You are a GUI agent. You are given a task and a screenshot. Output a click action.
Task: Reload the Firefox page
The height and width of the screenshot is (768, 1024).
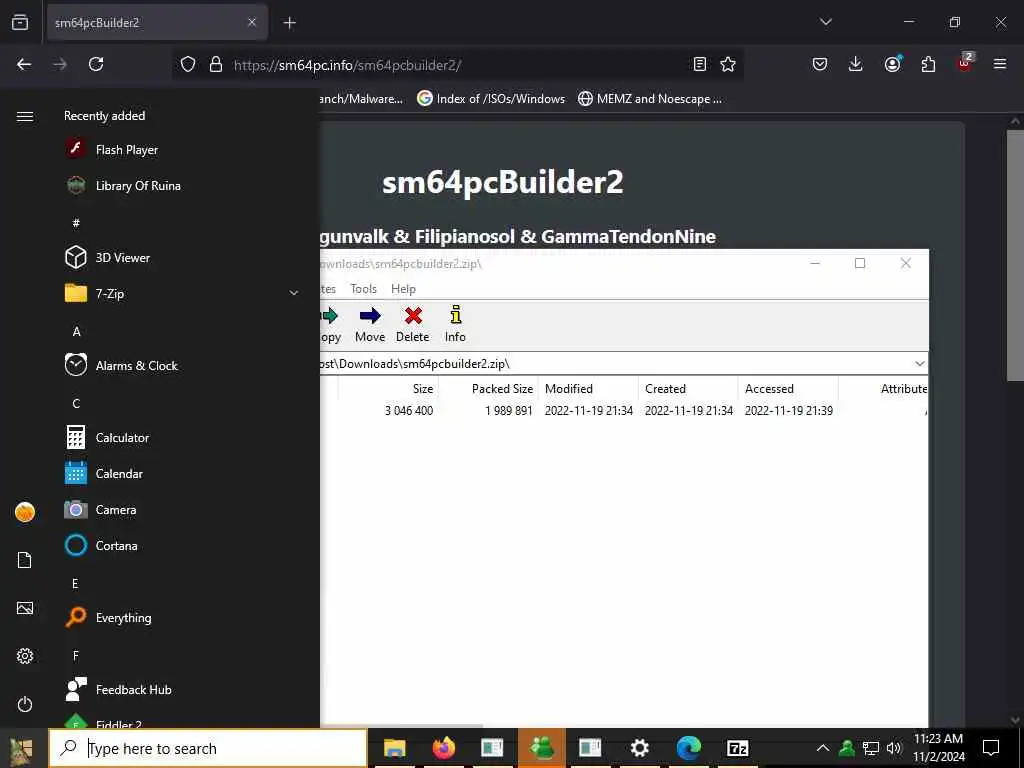(x=96, y=64)
